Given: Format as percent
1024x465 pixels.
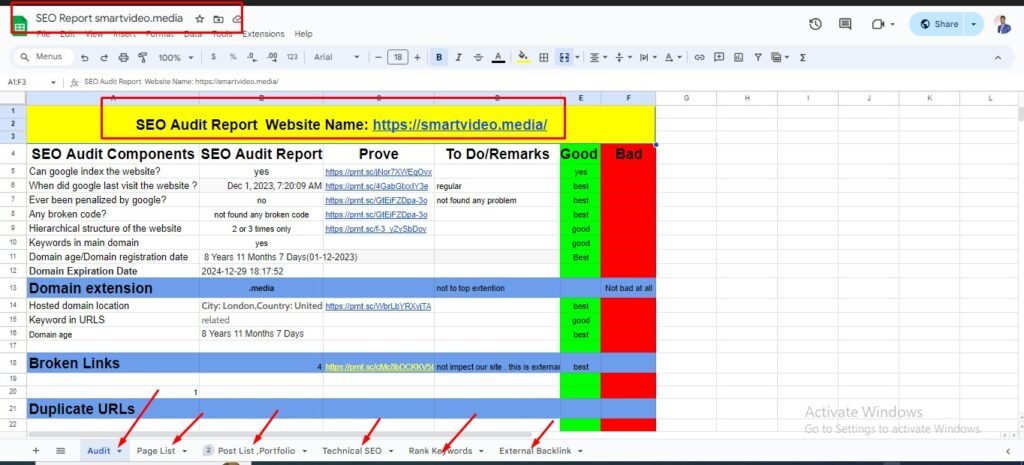Looking at the screenshot, I should click(x=232, y=57).
